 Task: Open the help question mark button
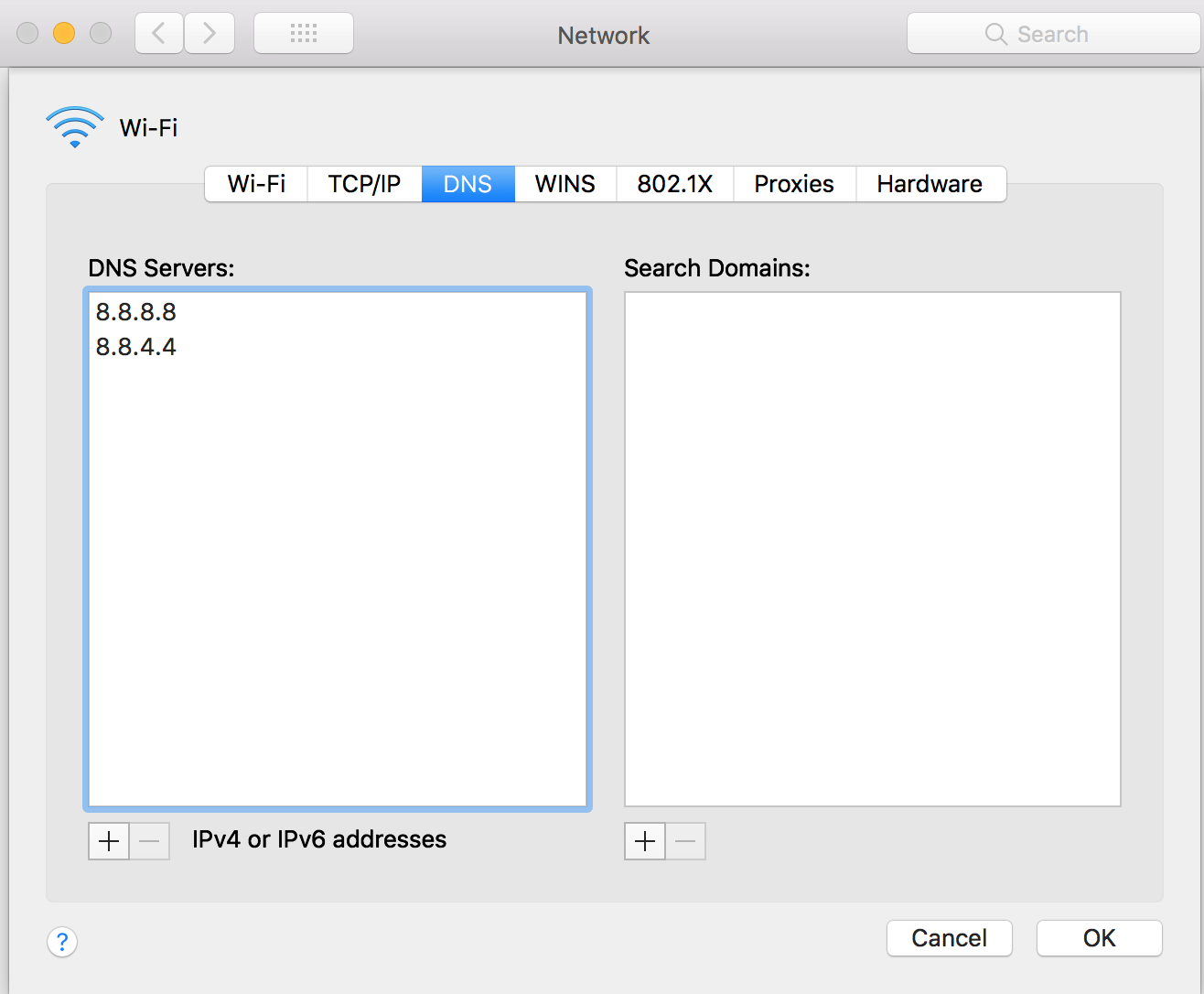tap(62, 941)
